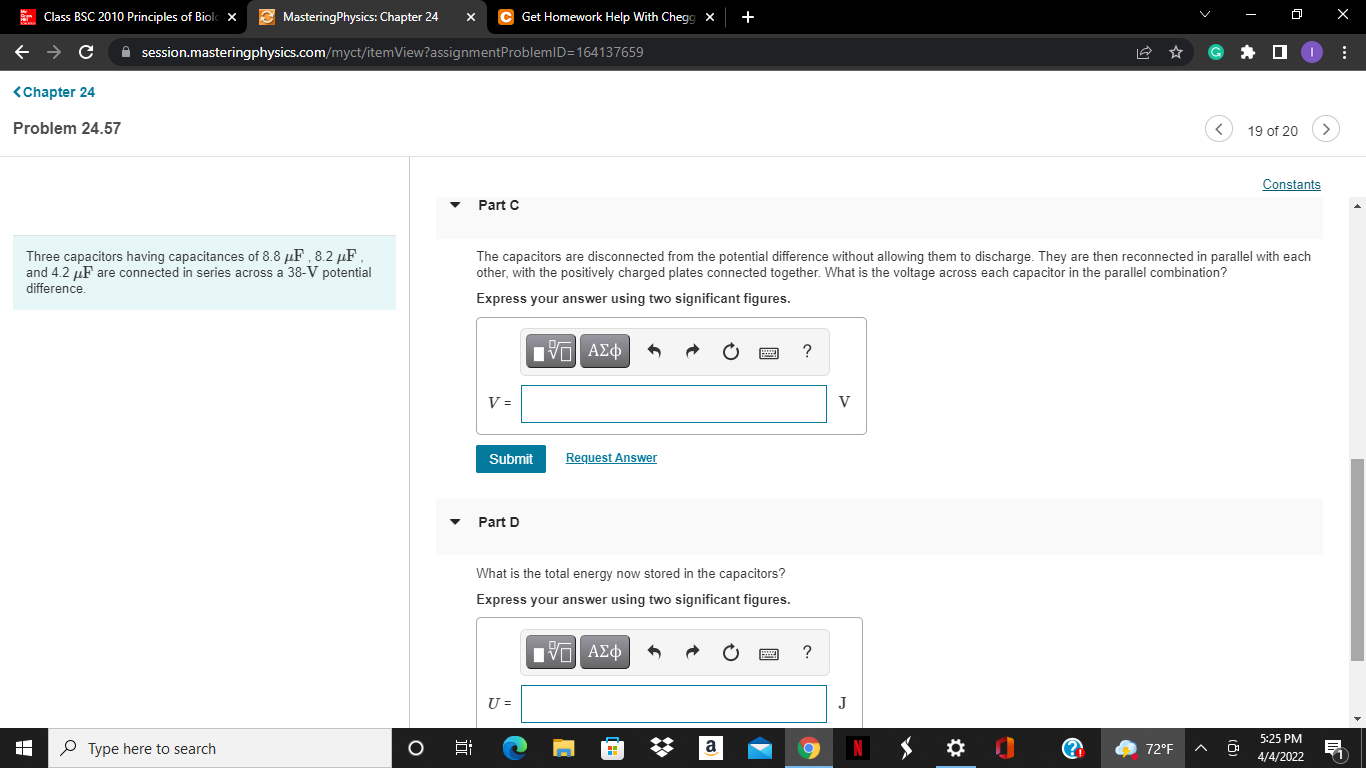Click the help question mark in Part D toolbar
The height and width of the screenshot is (768, 1366).
coord(806,651)
